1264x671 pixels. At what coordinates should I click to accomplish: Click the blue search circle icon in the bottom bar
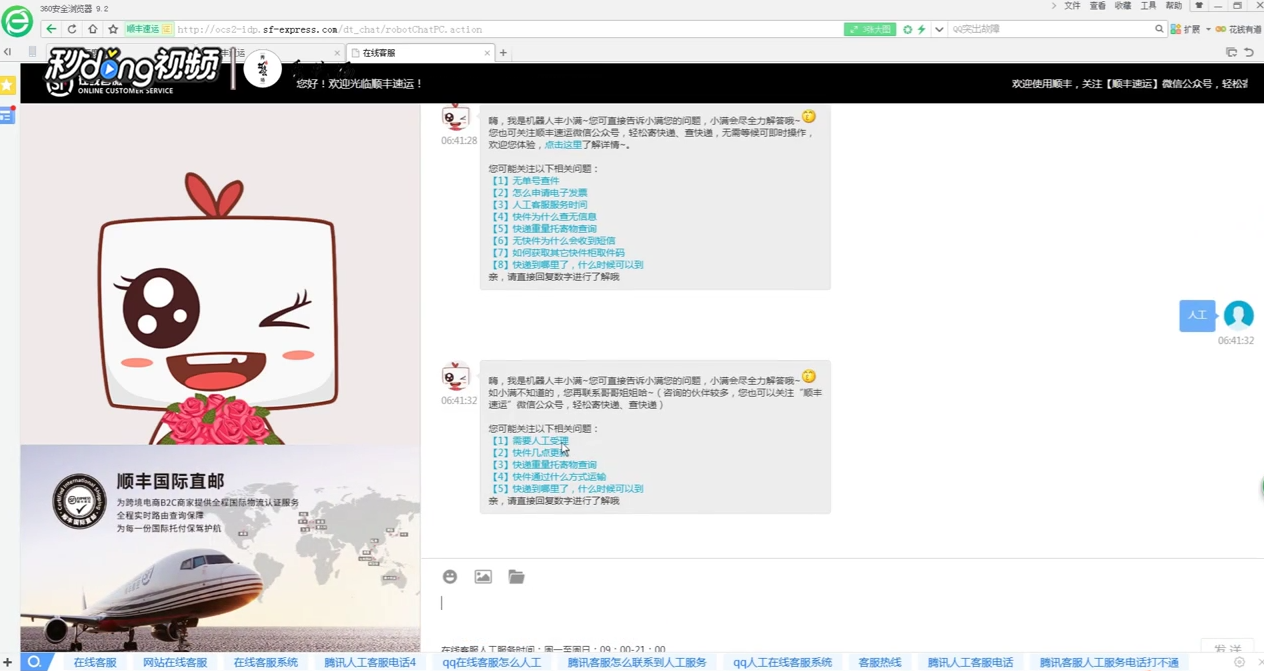point(35,662)
